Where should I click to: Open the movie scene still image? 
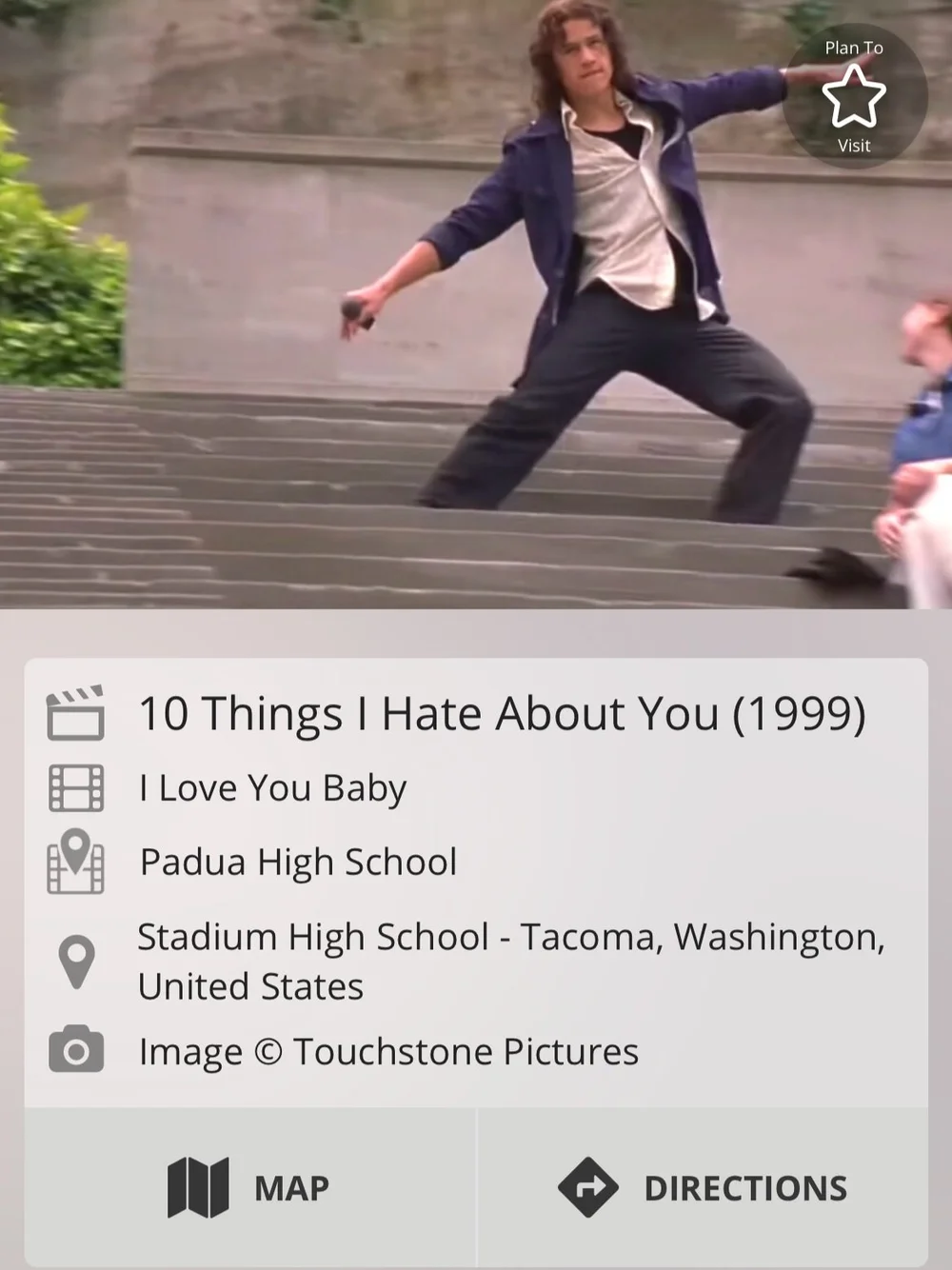pos(476,304)
